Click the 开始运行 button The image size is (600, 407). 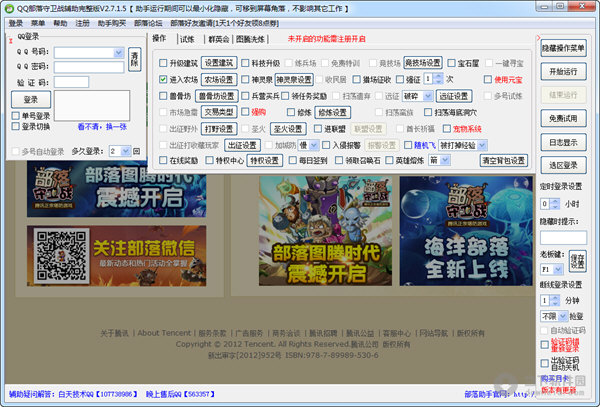click(x=563, y=72)
